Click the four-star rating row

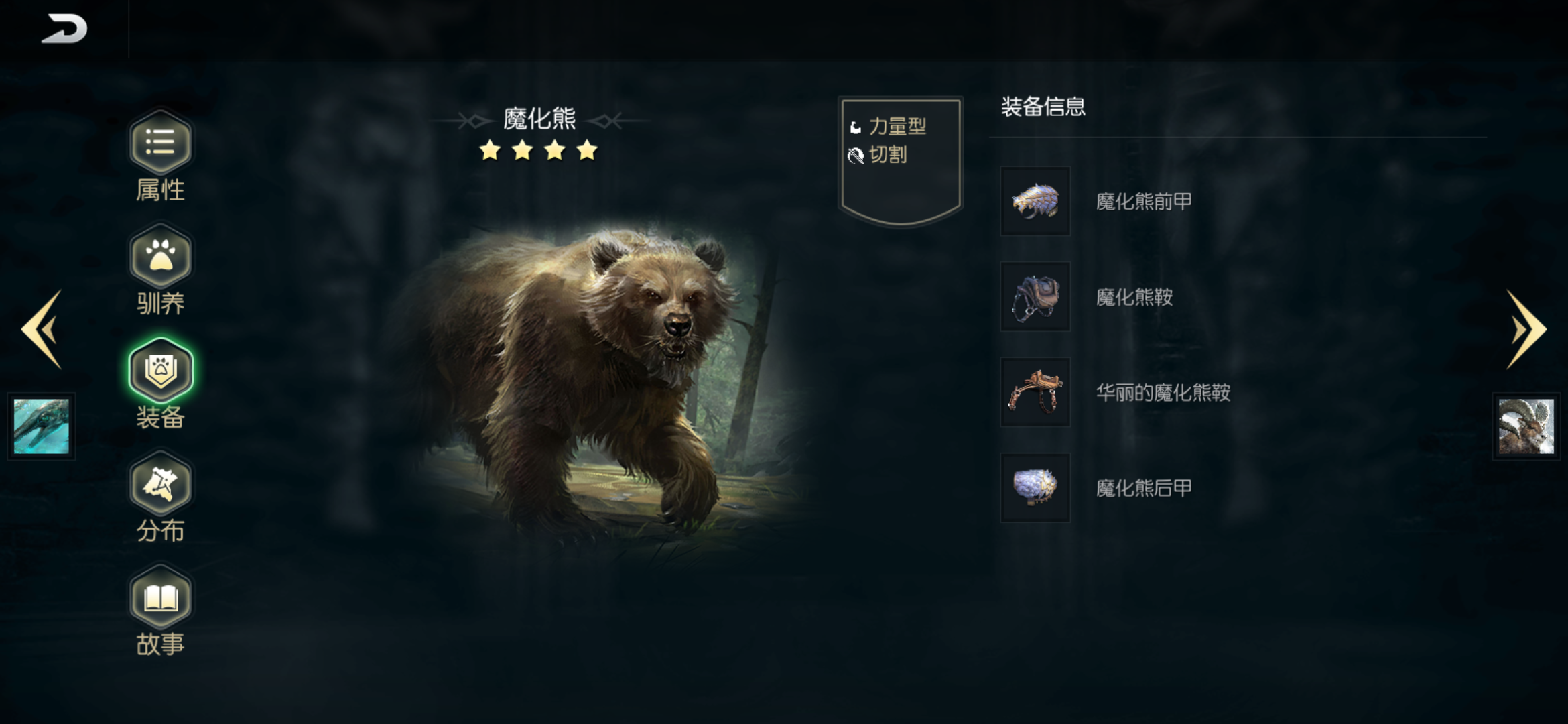coord(539,151)
